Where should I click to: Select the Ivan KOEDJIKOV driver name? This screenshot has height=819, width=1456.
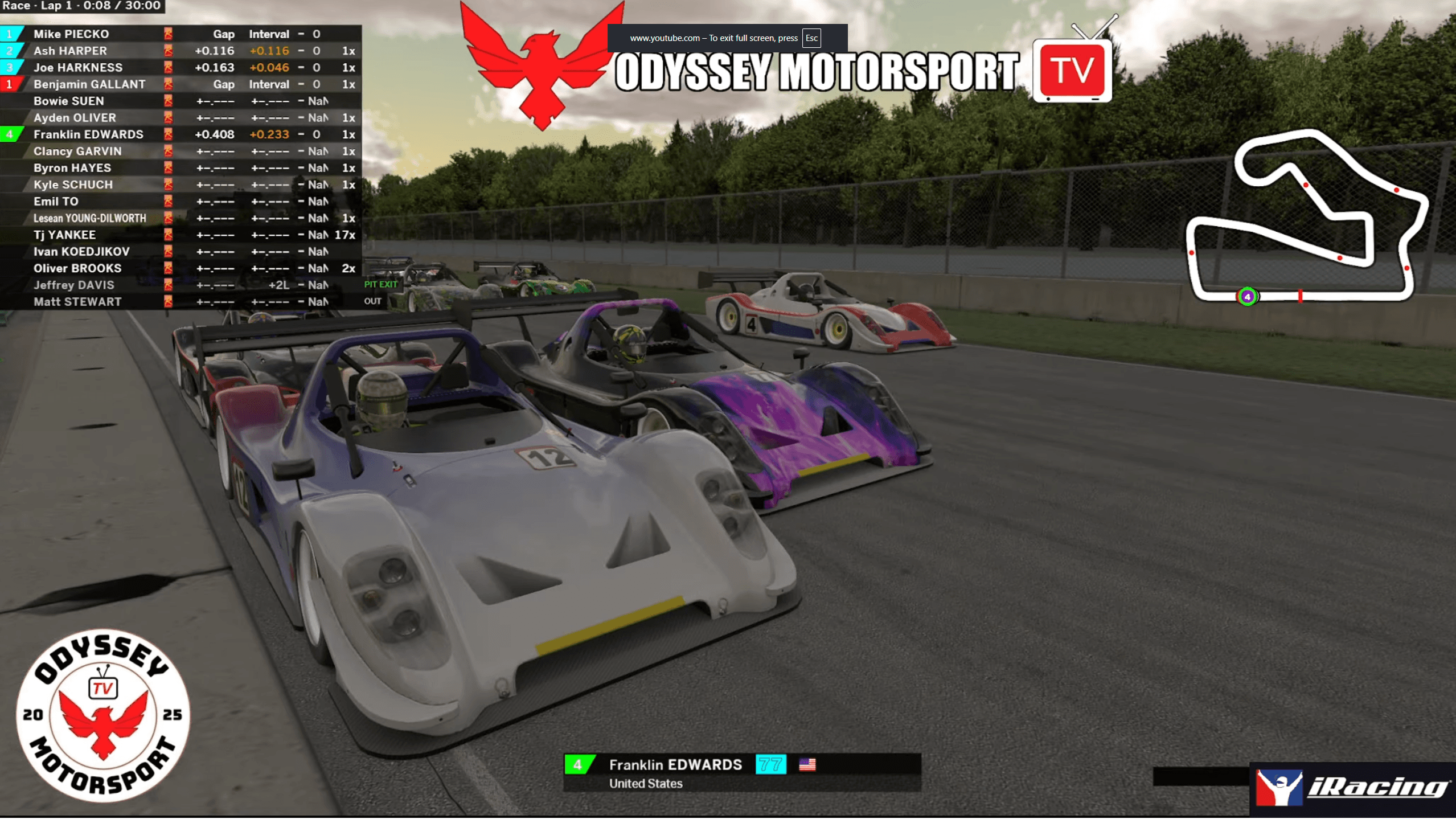[81, 252]
